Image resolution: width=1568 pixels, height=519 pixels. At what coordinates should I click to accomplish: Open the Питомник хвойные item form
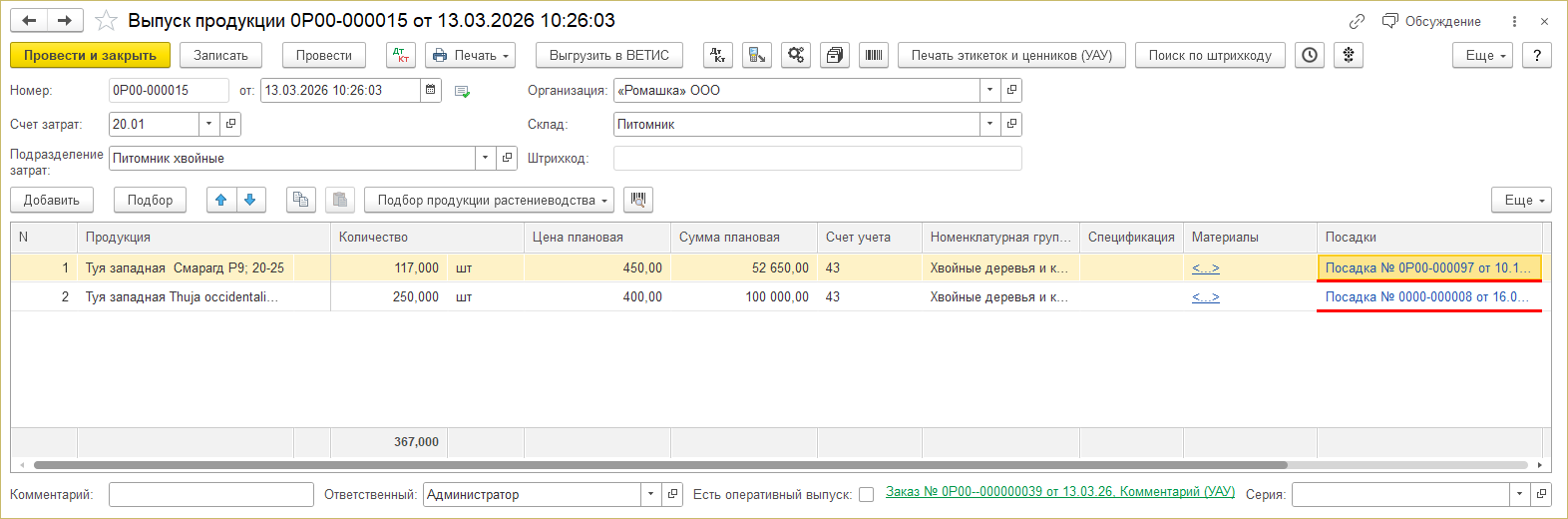pos(507,158)
